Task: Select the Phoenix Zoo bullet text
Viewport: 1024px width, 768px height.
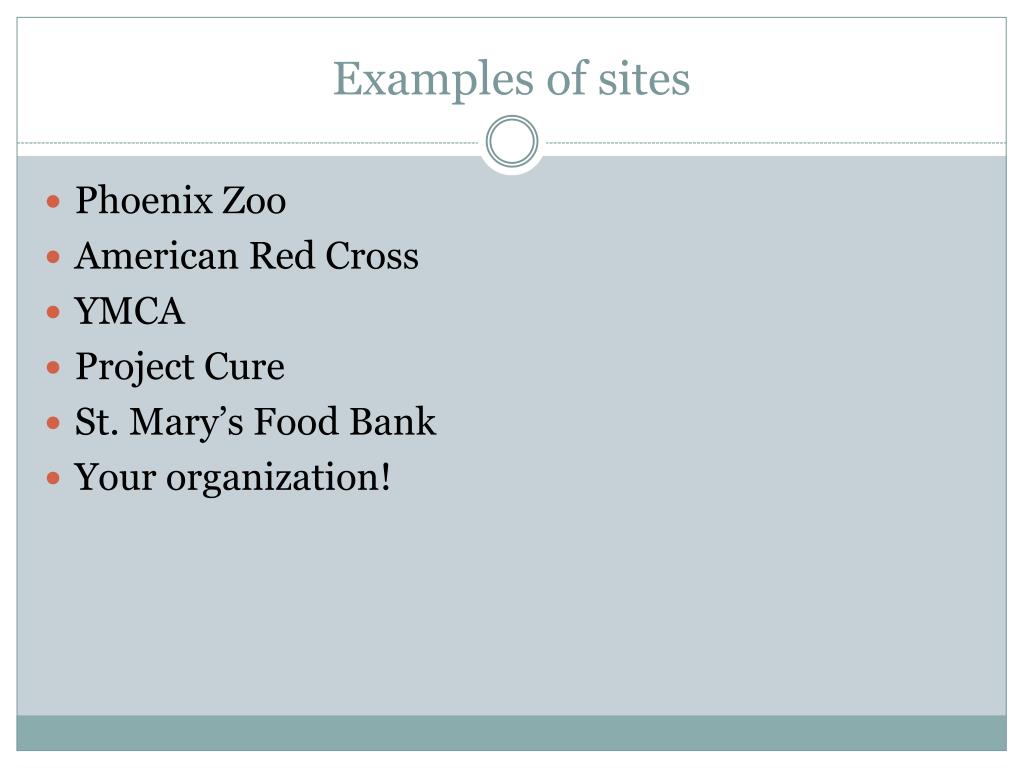Action: coord(180,200)
